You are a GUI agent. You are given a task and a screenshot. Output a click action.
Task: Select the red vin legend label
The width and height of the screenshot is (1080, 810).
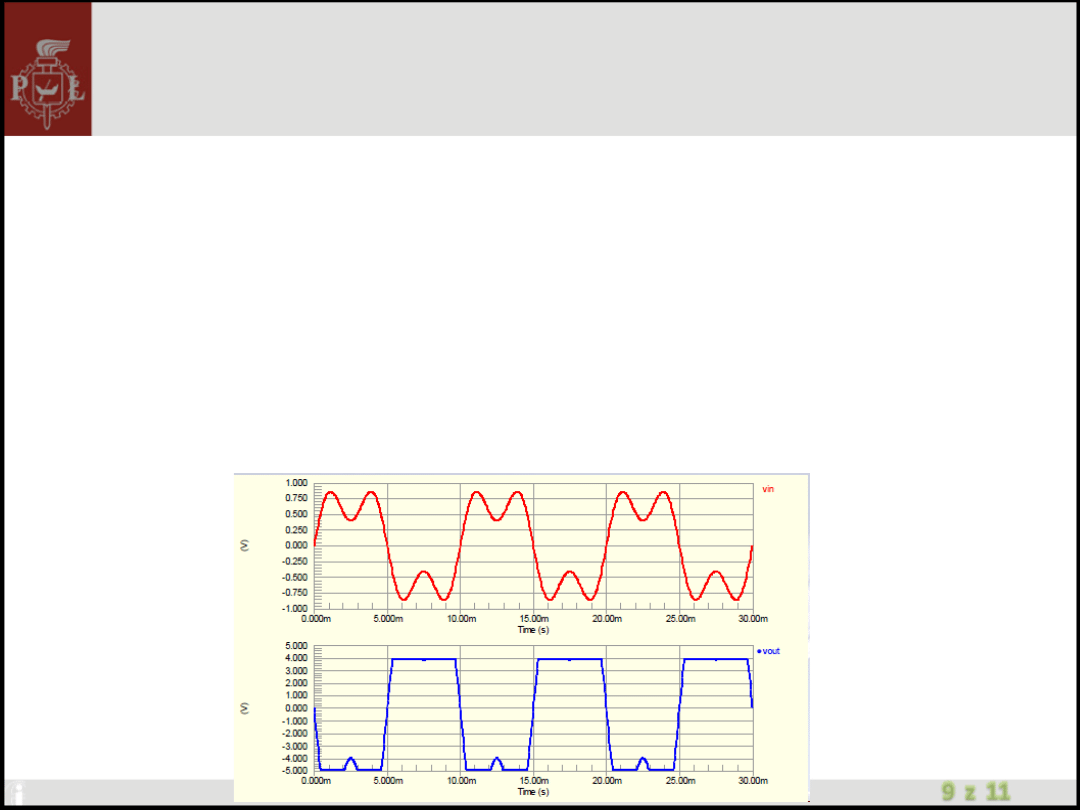click(x=768, y=489)
